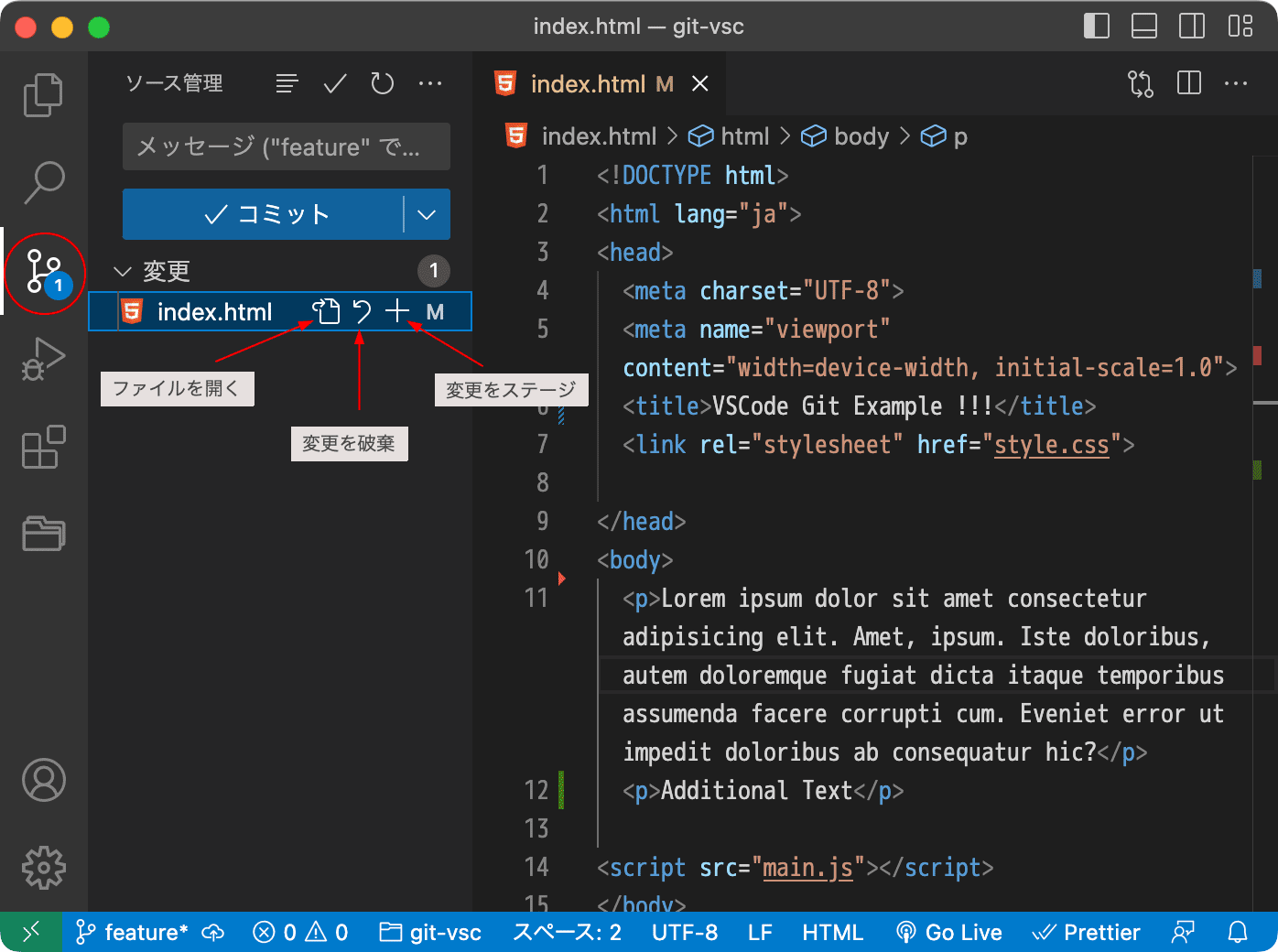1278x952 pixels.
Task: Open source control more actions menu
Action: point(430,84)
